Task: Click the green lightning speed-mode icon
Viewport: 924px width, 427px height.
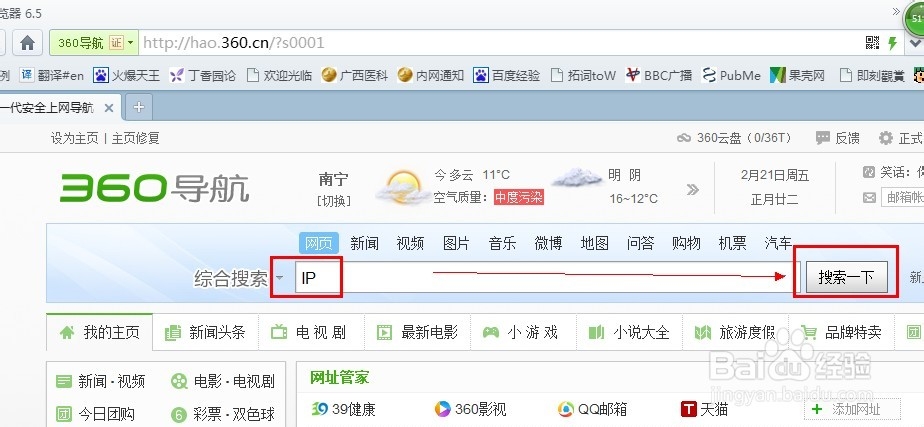Action: coord(893,42)
